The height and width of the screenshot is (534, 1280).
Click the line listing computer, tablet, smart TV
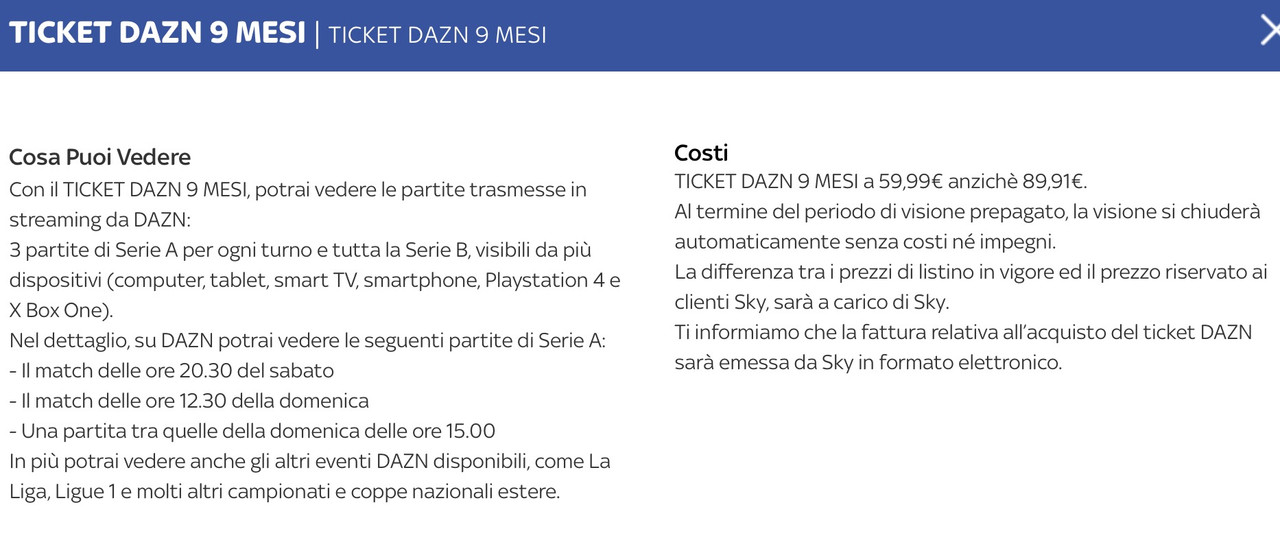tap(315, 280)
